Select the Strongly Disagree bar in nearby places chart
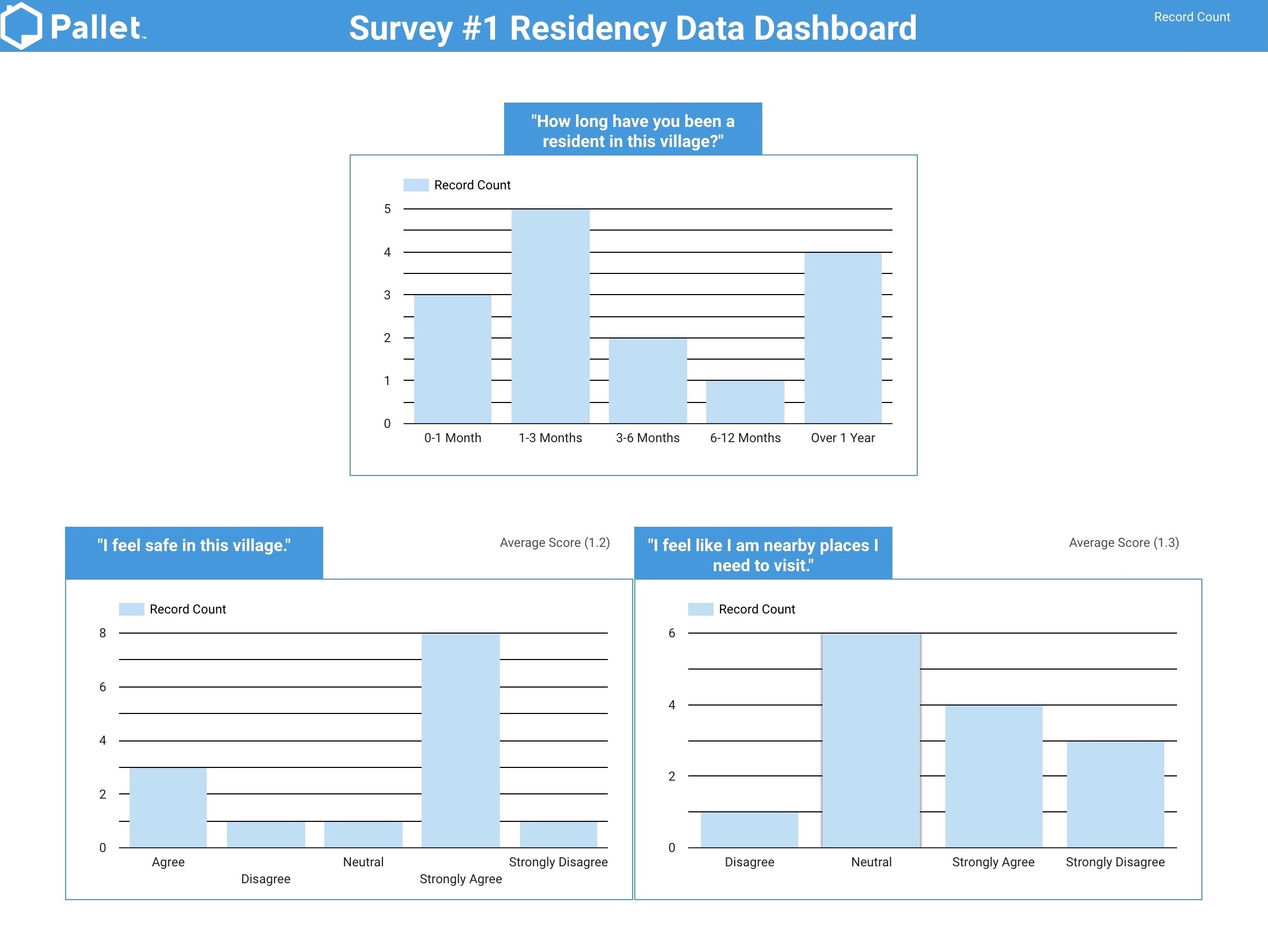1268x952 pixels. pos(1116,794)
